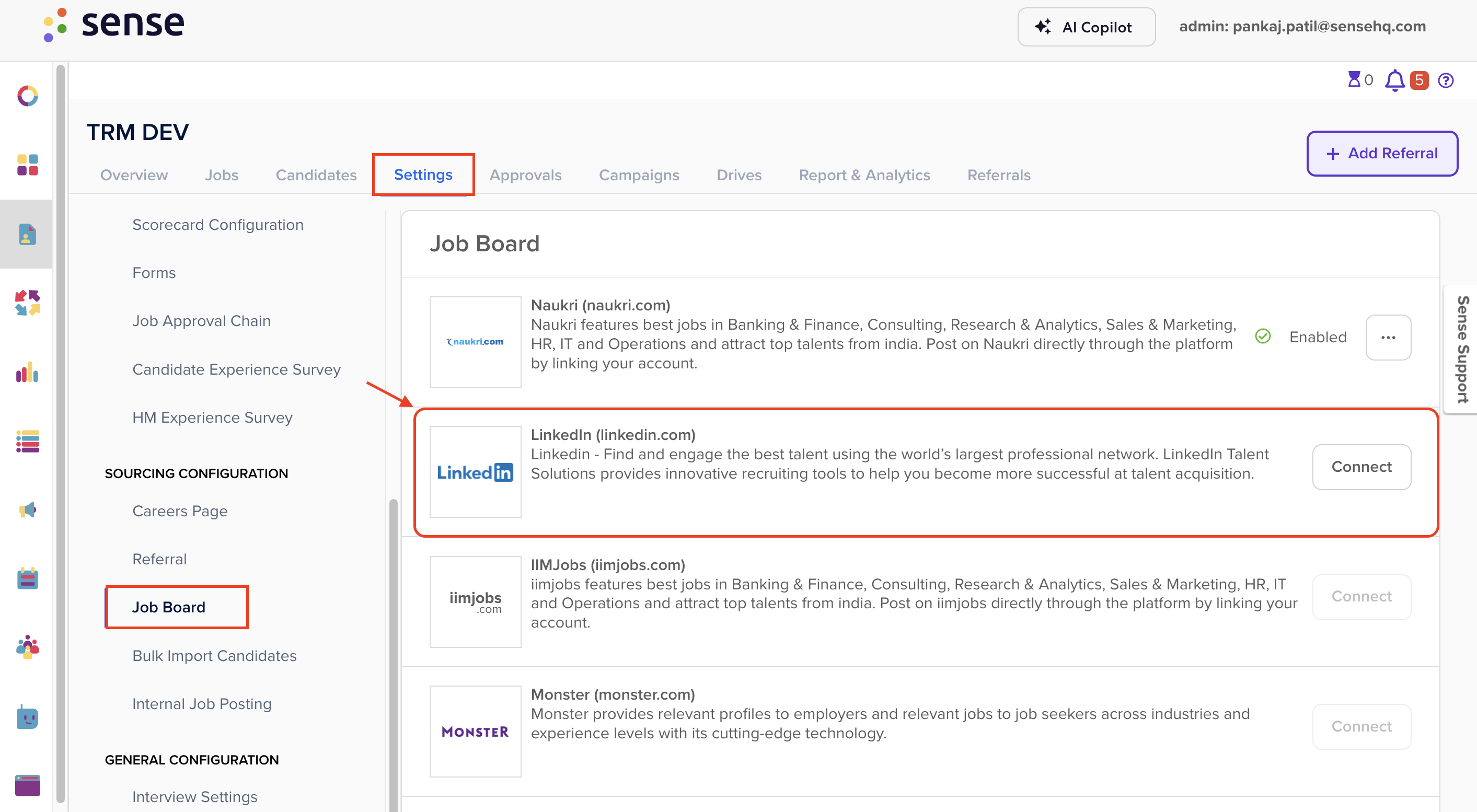Open Bulk Import Candidates settings
The width and height of the screenshot is (1477, 812).
pyautogui.click(x=214, y=656)
